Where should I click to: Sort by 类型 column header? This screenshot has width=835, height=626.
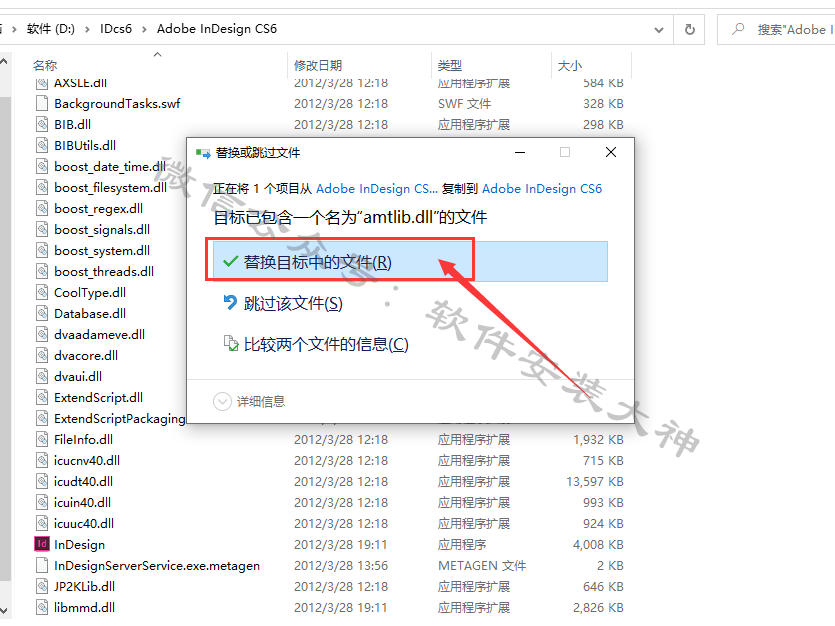[449, 65]
